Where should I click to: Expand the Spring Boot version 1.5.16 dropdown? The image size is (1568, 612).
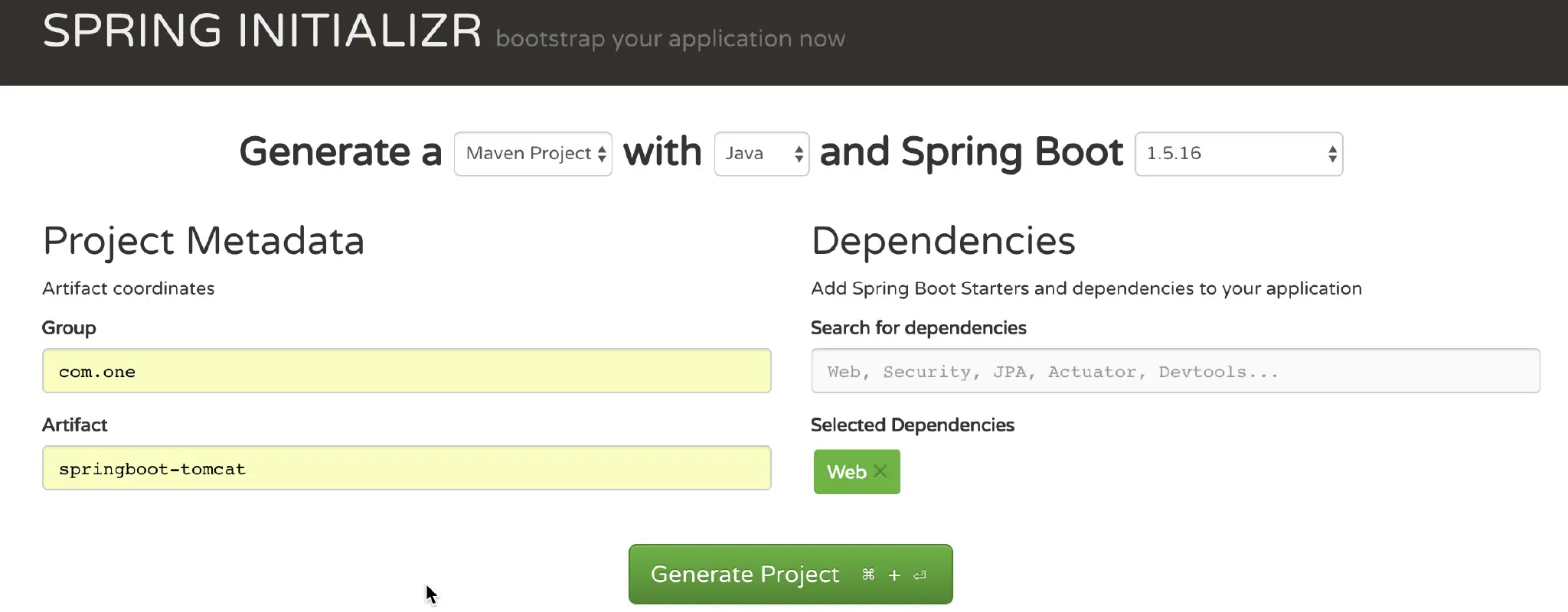coord(1238,154)
